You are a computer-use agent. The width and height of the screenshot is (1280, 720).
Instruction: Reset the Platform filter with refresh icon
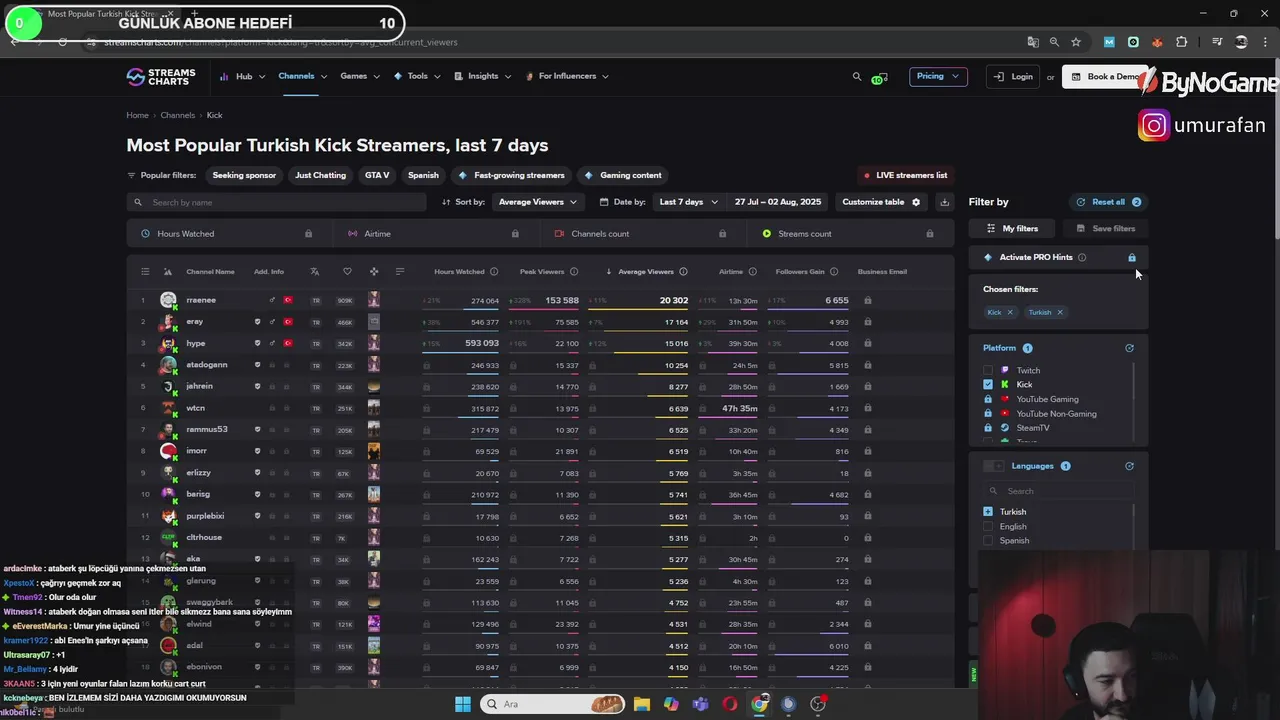[x=1129, y=348]
